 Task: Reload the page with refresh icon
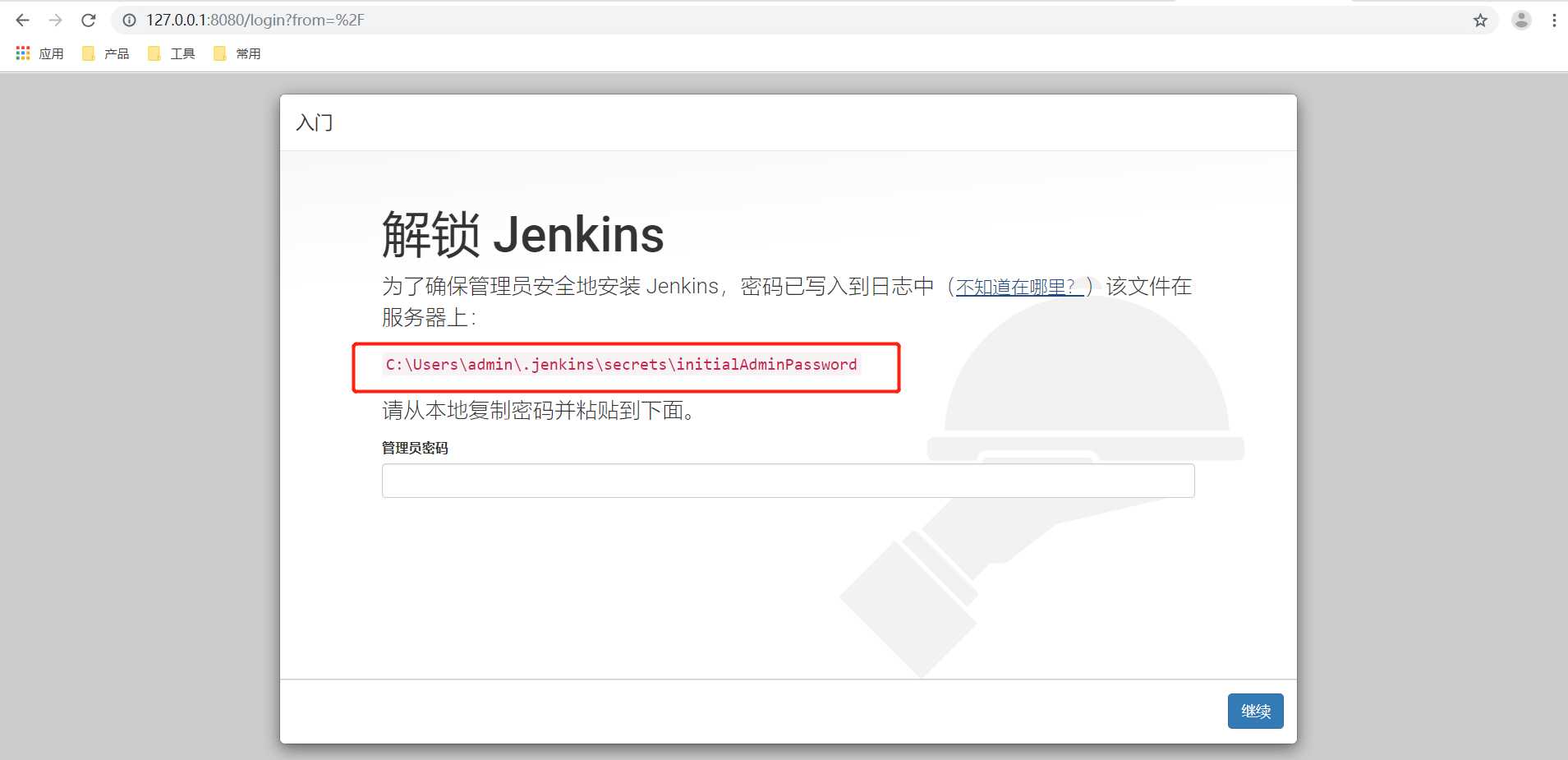pyautogui.click(x=89, y=21)
